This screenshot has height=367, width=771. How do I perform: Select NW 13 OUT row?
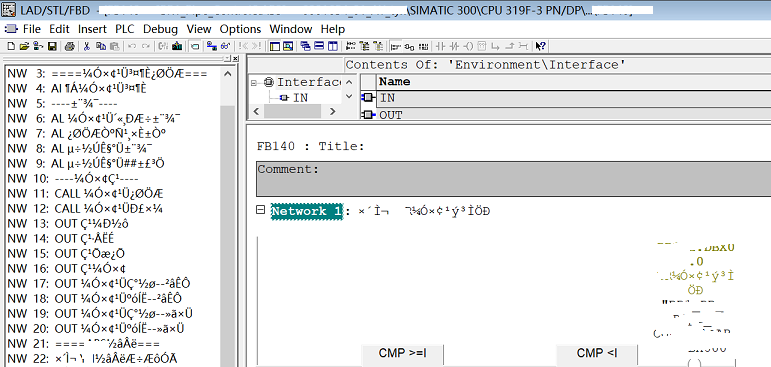(68, 223)
